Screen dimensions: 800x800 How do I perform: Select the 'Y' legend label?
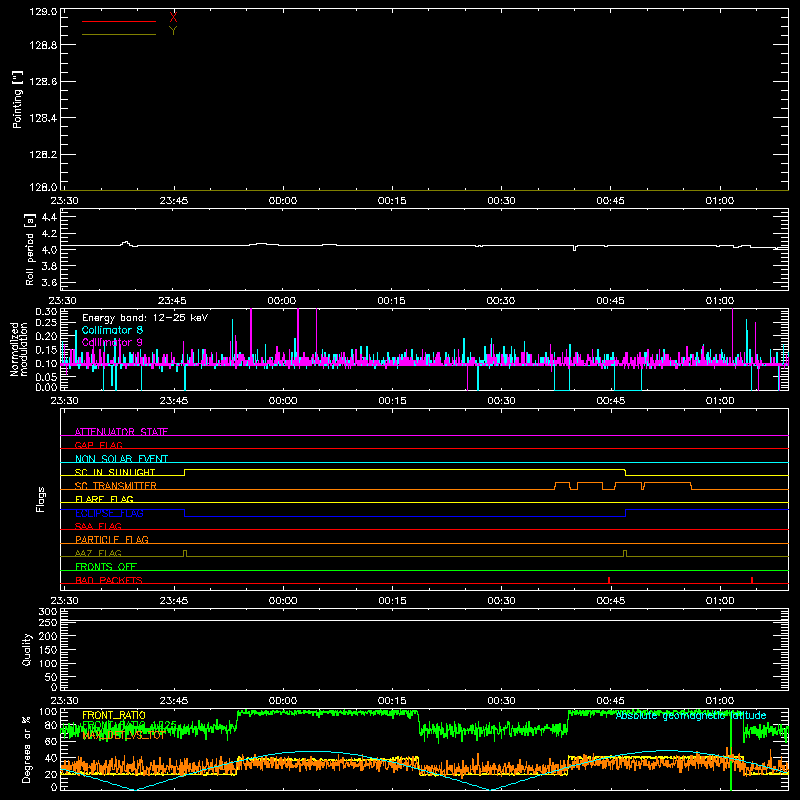point(173,31)
